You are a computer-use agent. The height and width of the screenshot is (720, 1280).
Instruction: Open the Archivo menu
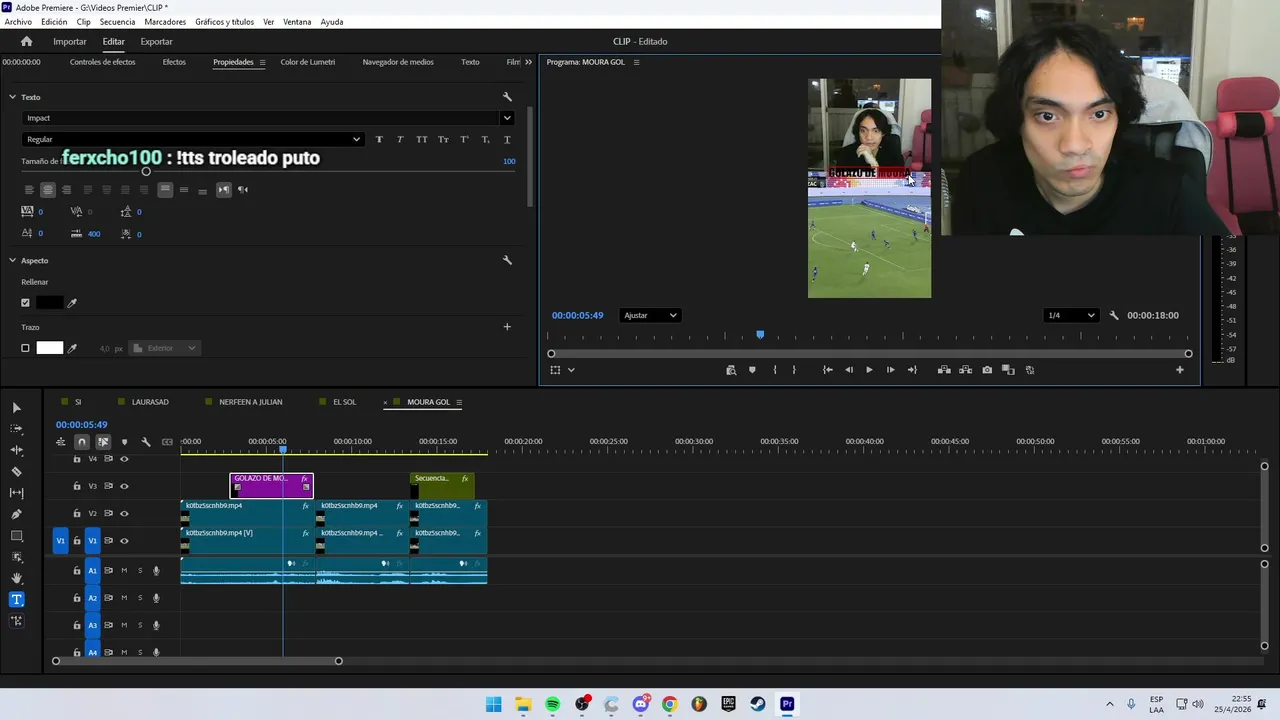pos(18,22)
